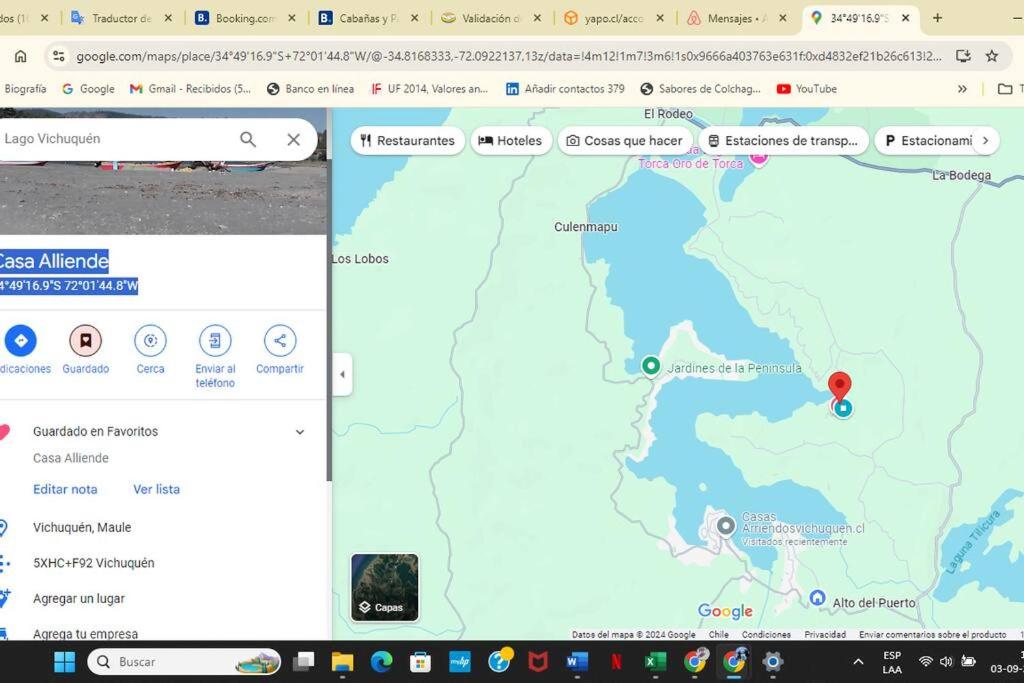Expand the Guardado en Favoritos chevron
The width and height of the screenshot is (1024, 683).
[300, 432]
